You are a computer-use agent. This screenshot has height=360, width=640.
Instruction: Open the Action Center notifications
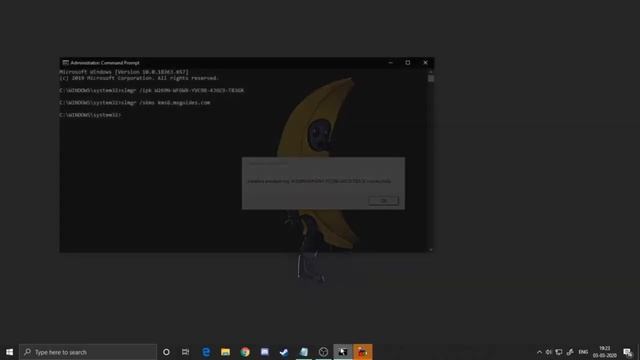pyautogui.click(x=628, y=352)
